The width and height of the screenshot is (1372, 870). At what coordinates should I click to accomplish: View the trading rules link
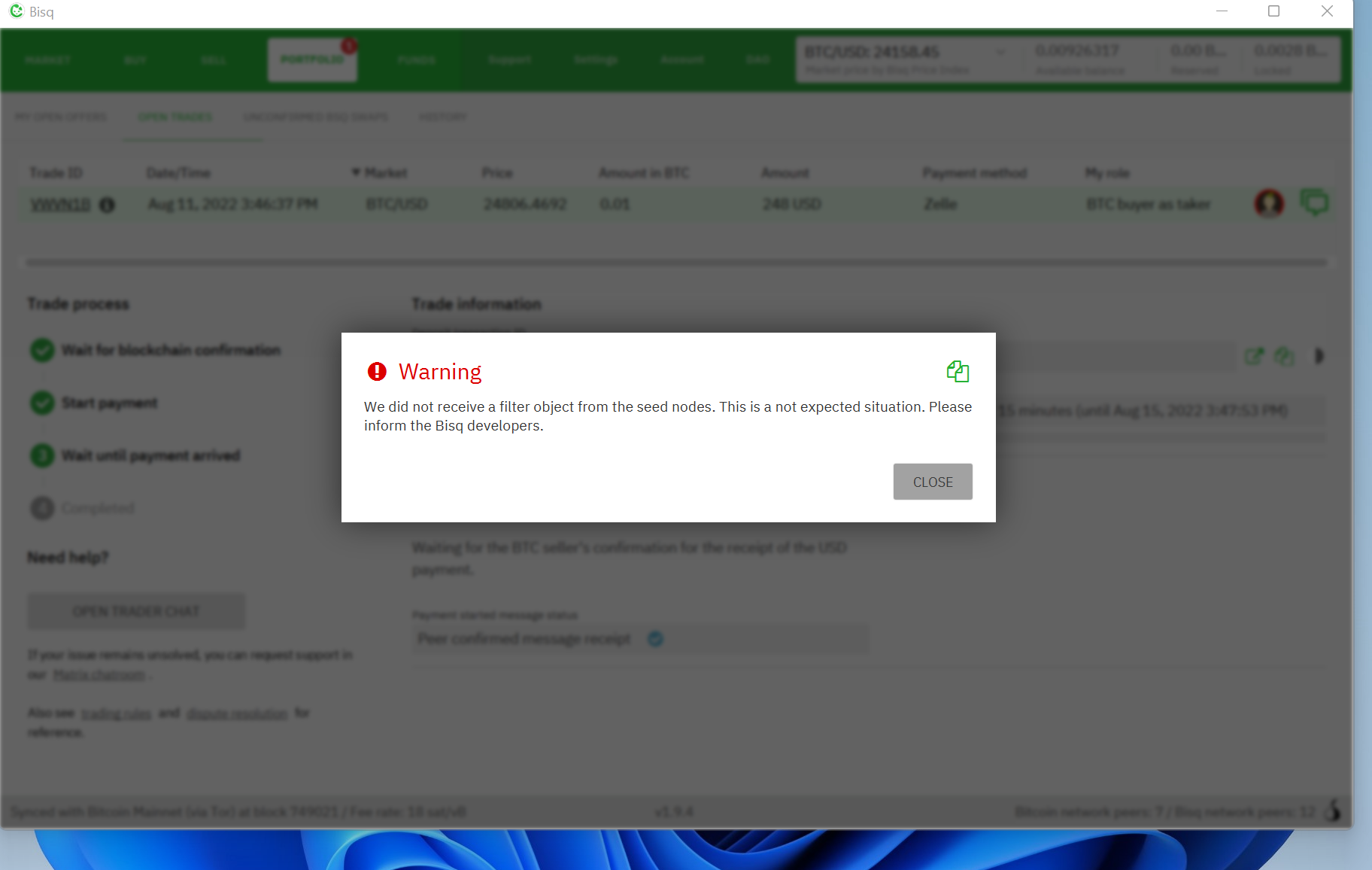116,713
